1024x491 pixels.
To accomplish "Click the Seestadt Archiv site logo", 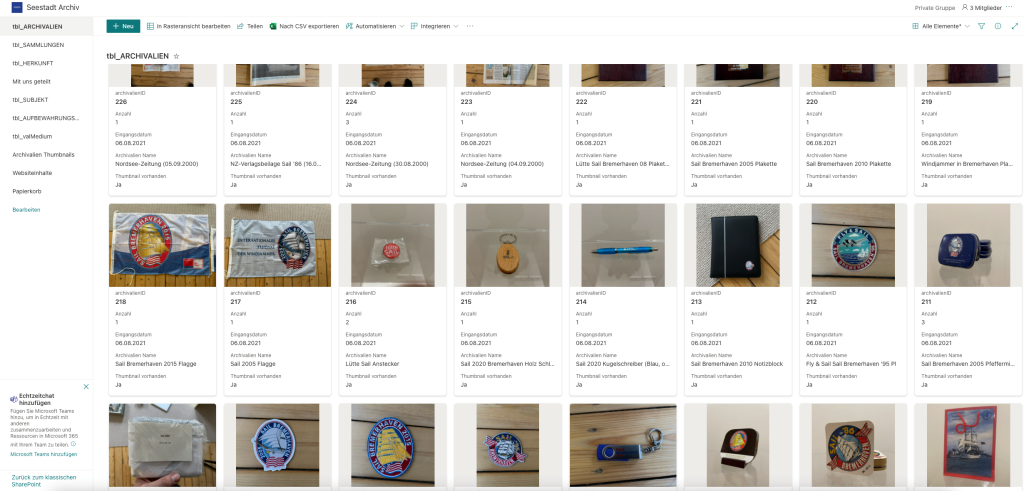I will click(17, 8).
